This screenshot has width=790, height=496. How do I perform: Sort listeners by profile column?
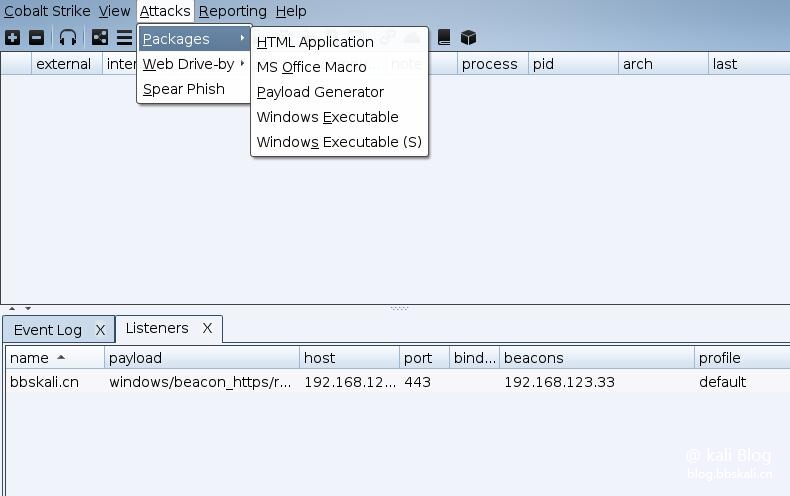[x=743, y=358]
